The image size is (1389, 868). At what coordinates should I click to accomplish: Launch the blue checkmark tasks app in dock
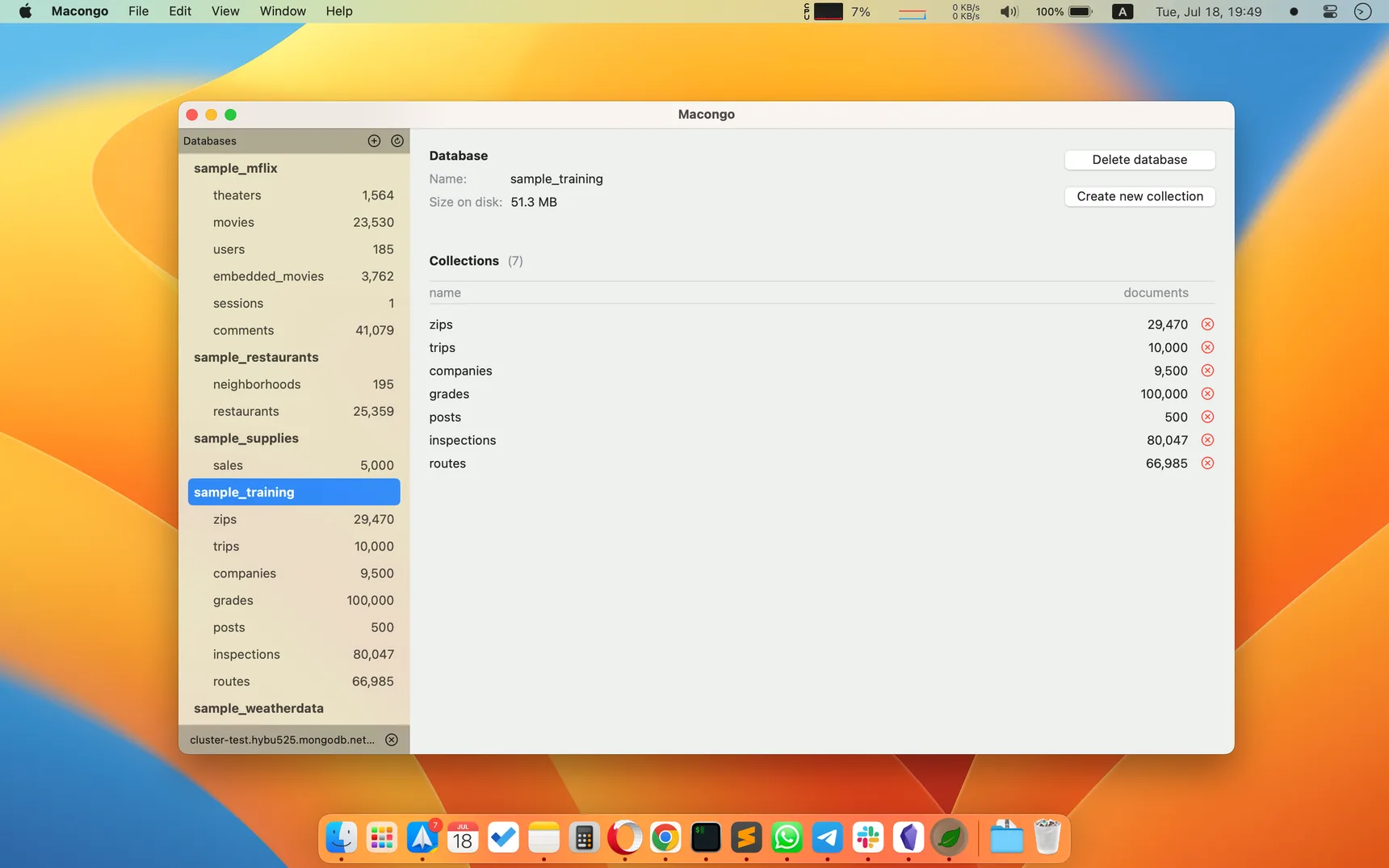coord(503,837)
